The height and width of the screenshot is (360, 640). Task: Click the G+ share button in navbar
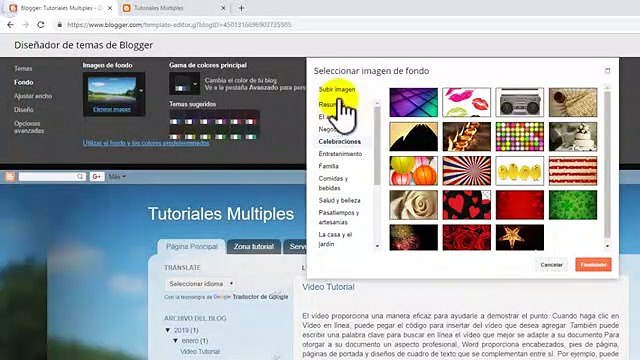97,176
